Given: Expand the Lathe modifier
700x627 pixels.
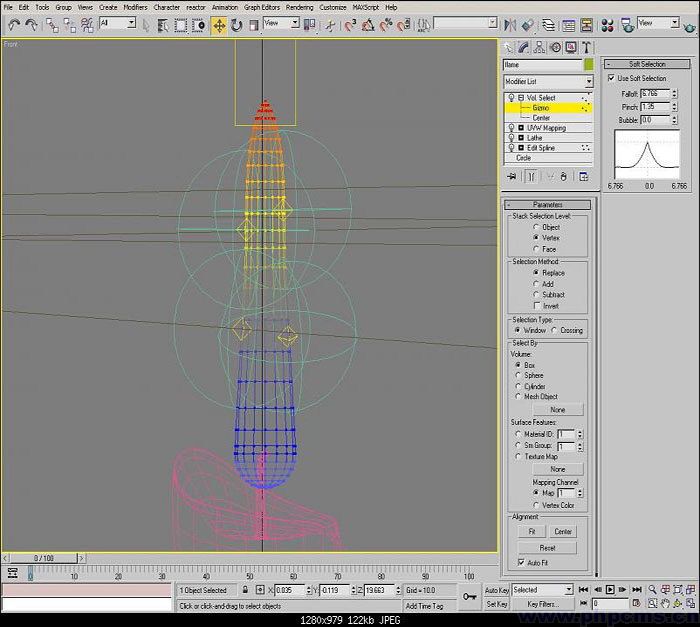Looking at the screenshot, I should click(521, 138).
